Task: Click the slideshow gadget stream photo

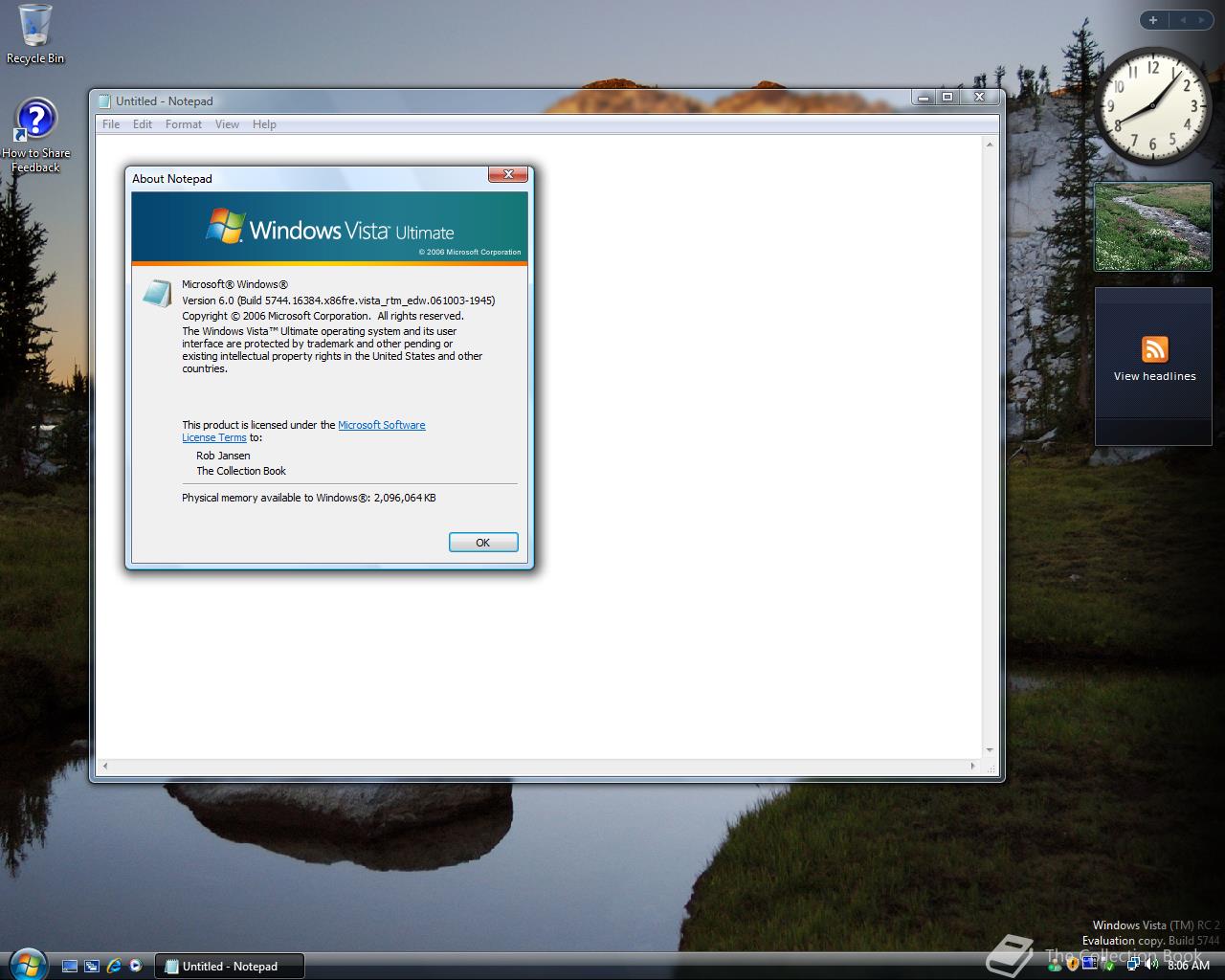Action: point(1153,227)
